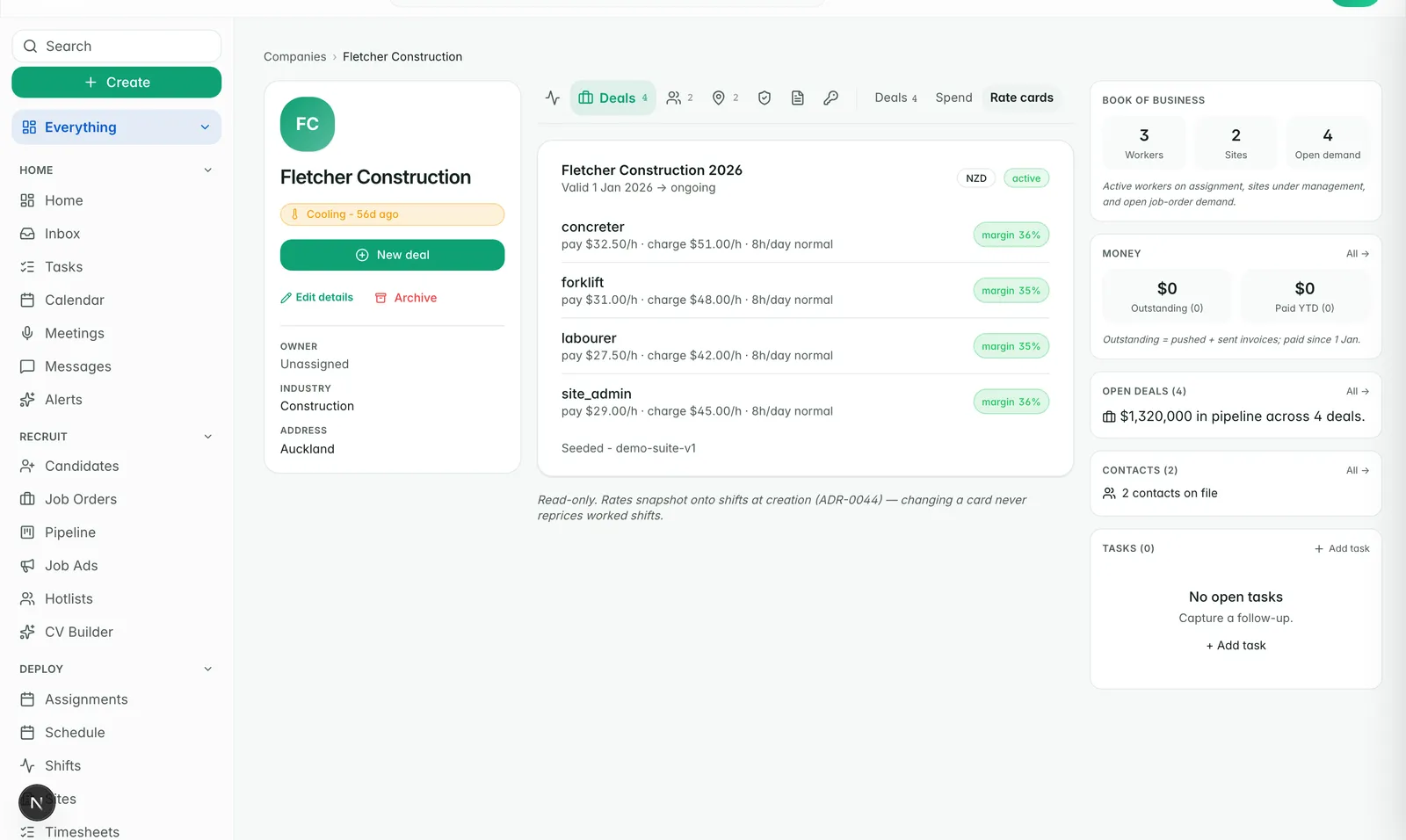Click the Inbox tray icon

pos(27,234)
